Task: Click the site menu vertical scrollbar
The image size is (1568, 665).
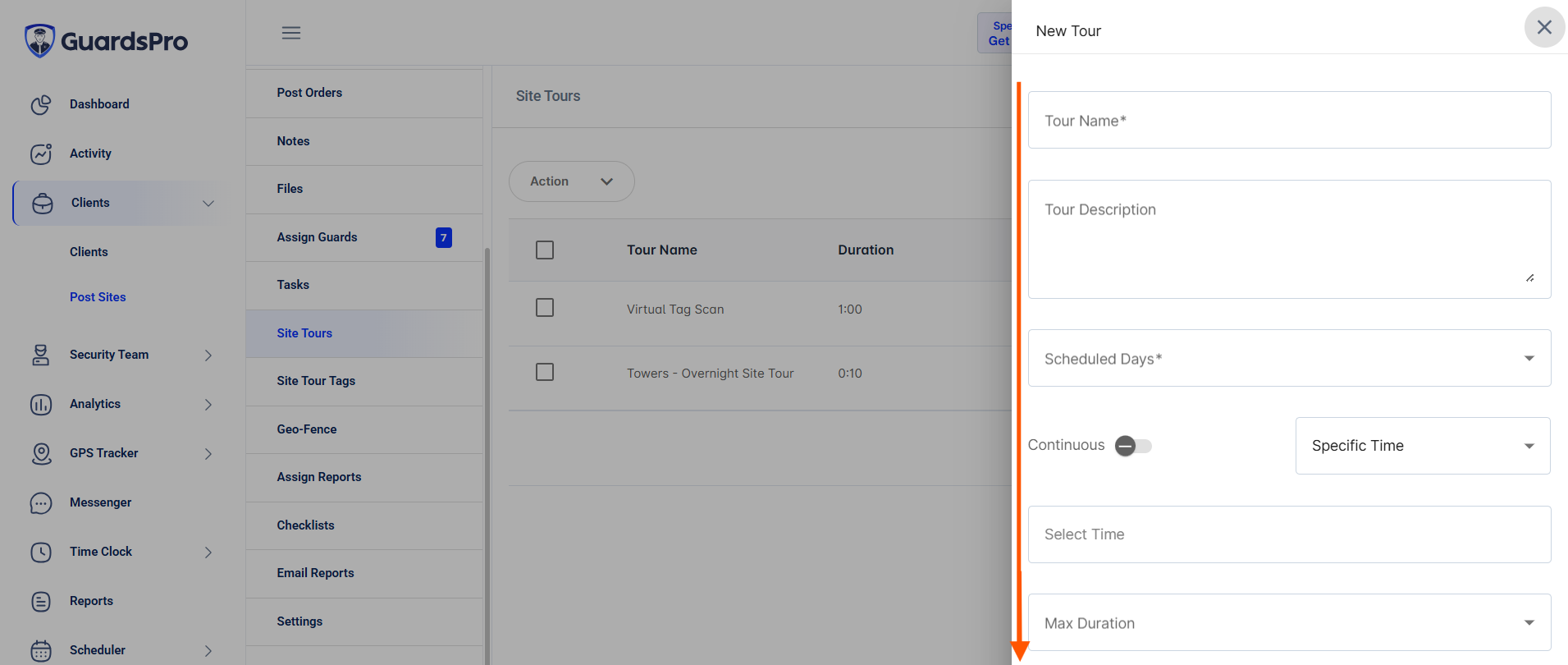Action: click(x=487, y=456)
